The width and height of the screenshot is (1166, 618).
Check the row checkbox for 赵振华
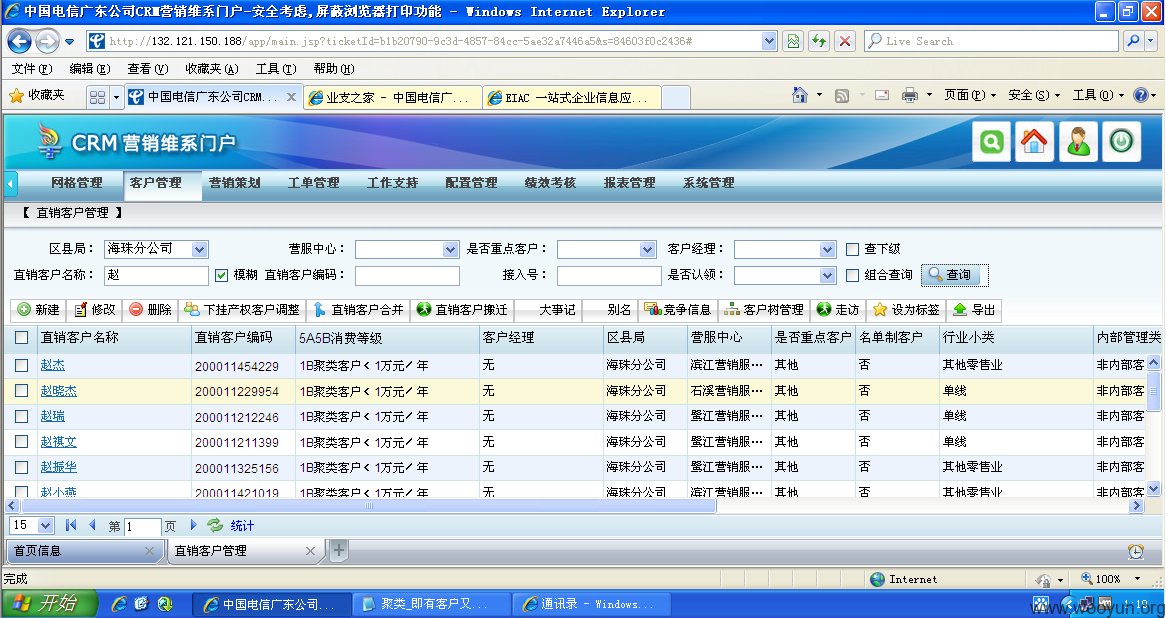(x=22, y=467)
